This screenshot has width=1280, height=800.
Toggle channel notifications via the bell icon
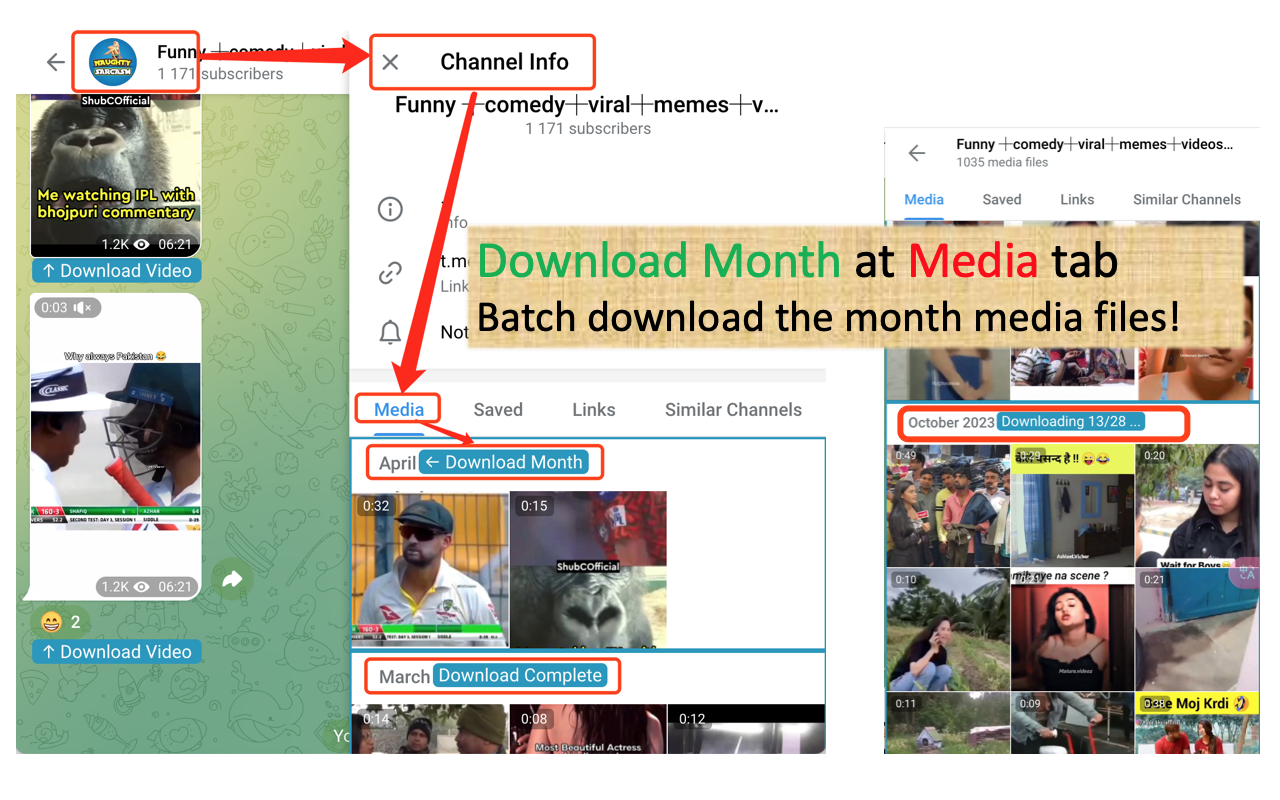[x=390, y=332]
